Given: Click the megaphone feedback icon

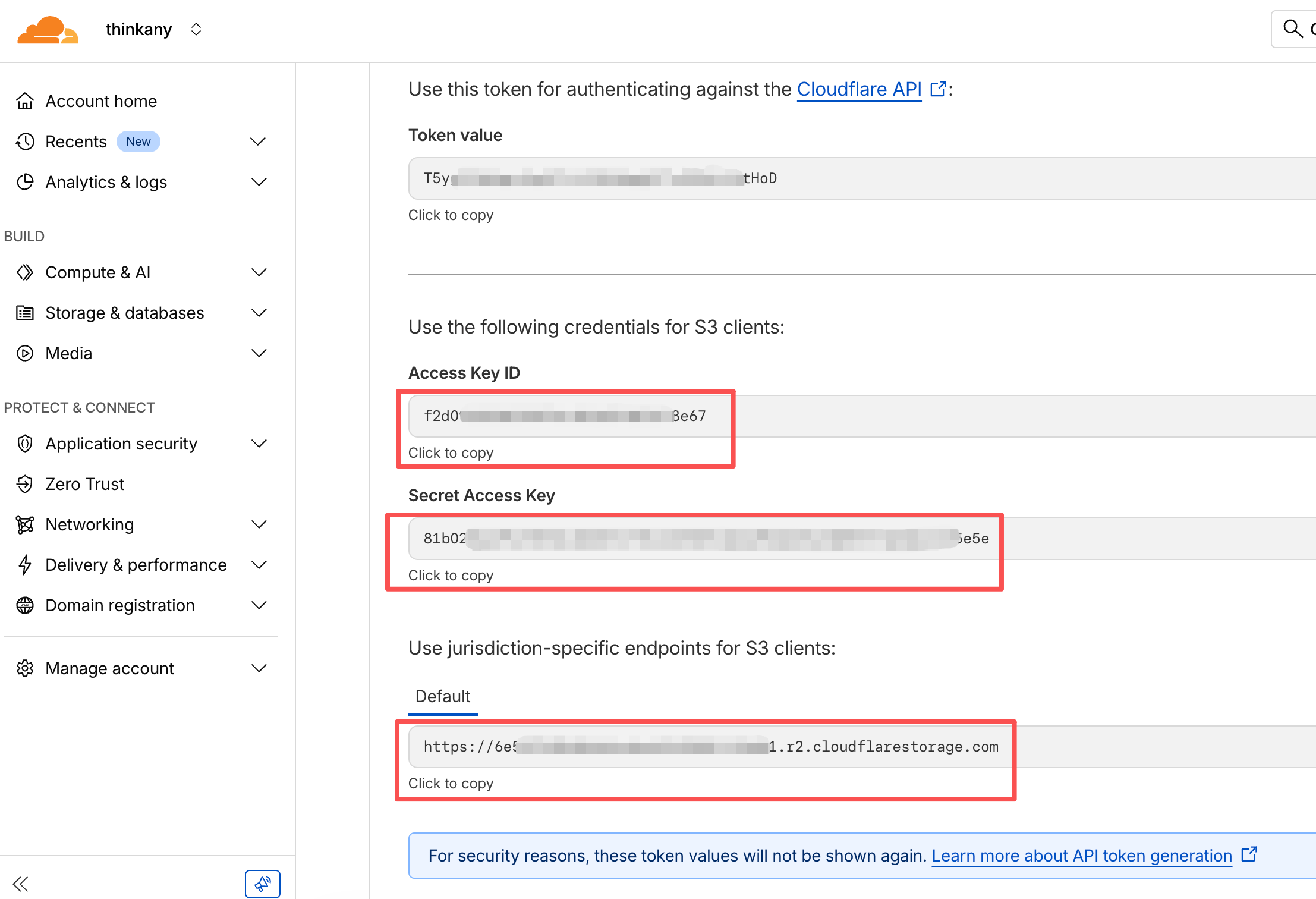Looking at the screenshot, I should [262, 884].
